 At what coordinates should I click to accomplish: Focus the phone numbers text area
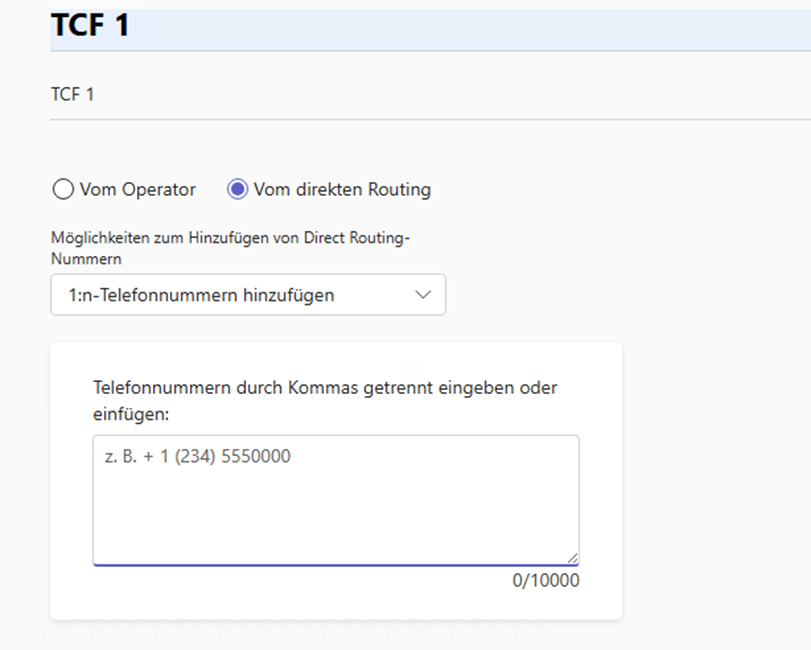click(x=336, y=501)
